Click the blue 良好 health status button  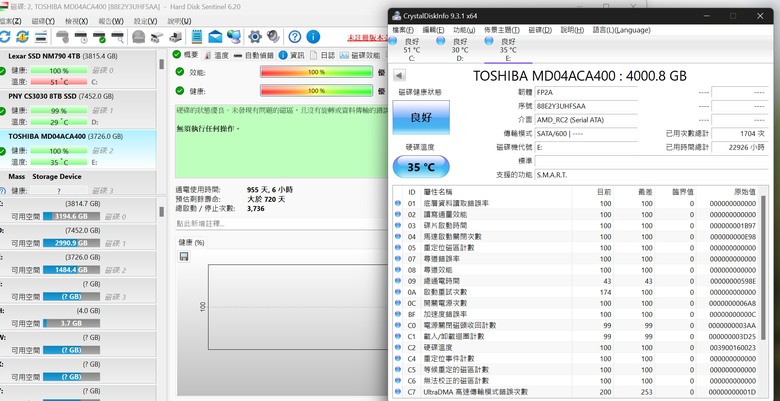coord(421,117)
